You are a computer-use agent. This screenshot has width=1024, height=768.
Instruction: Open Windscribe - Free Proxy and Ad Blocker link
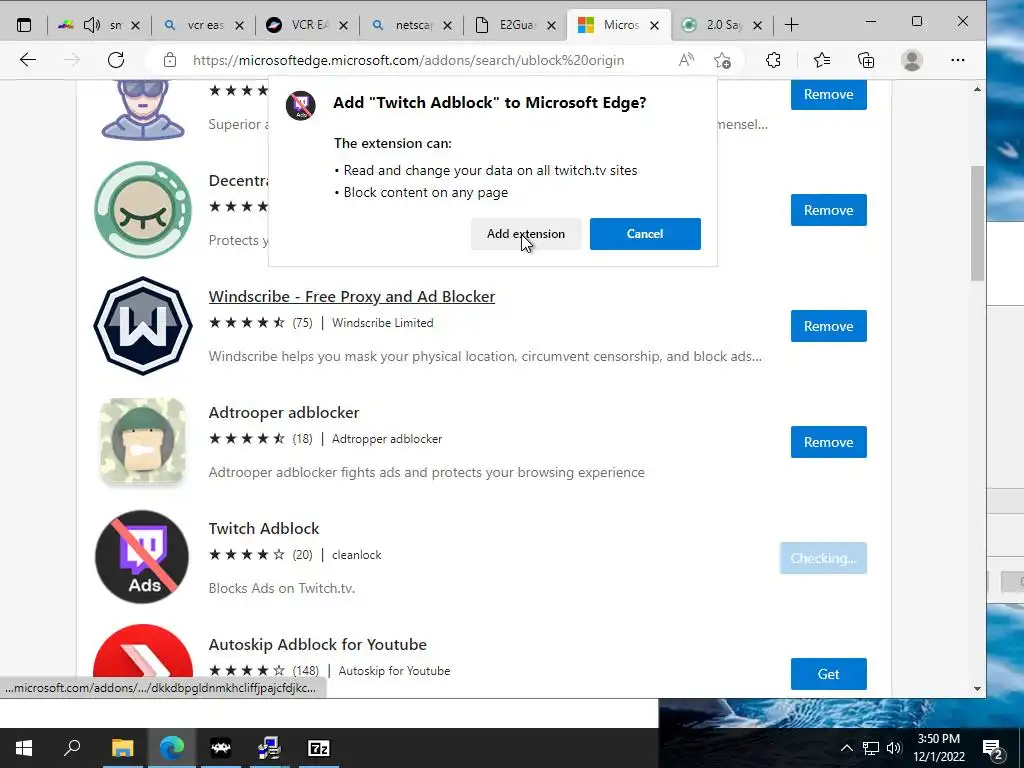click(351, 296)
